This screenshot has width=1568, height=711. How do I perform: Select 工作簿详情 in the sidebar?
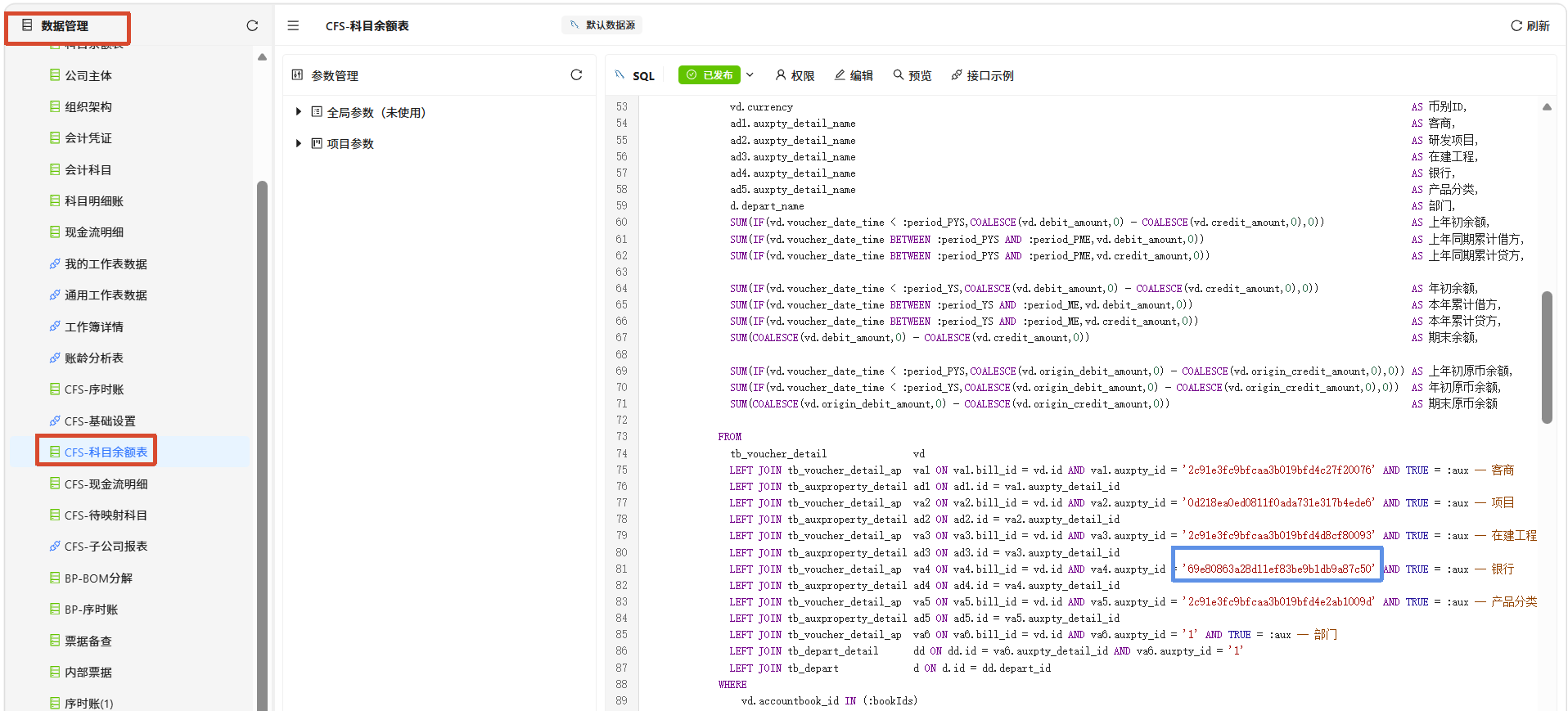(94, 327)
